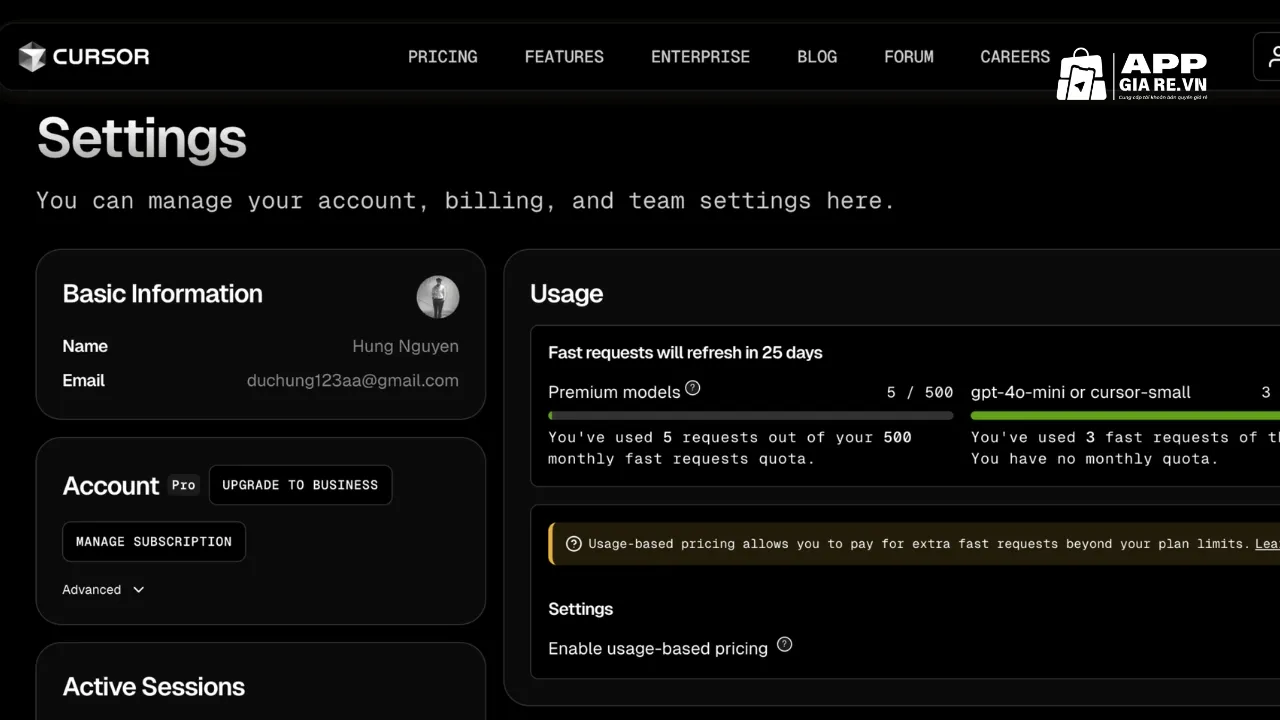Screen dimensions: 1280x720
Task: Expand the Advanced account options
Action: point(92,590)
